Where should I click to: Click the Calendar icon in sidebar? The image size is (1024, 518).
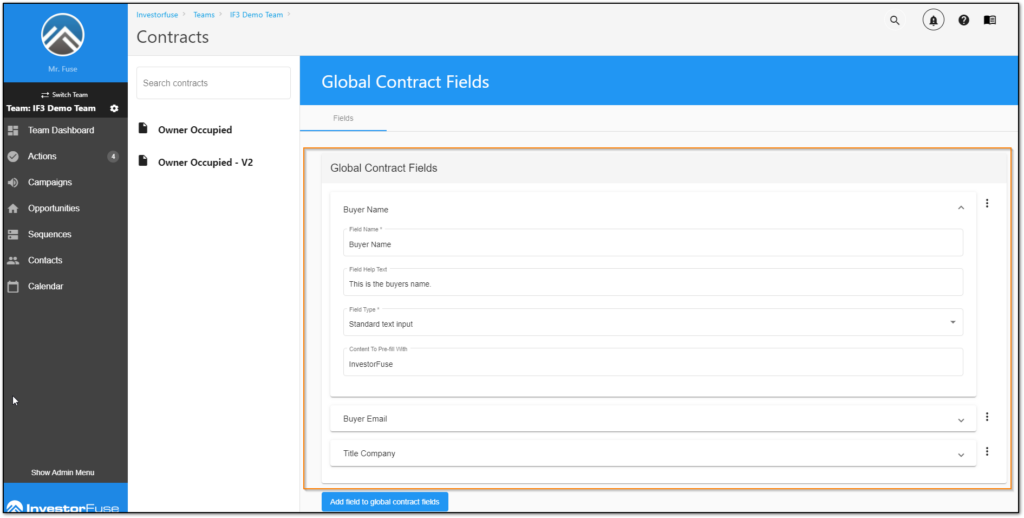(13, 286)
